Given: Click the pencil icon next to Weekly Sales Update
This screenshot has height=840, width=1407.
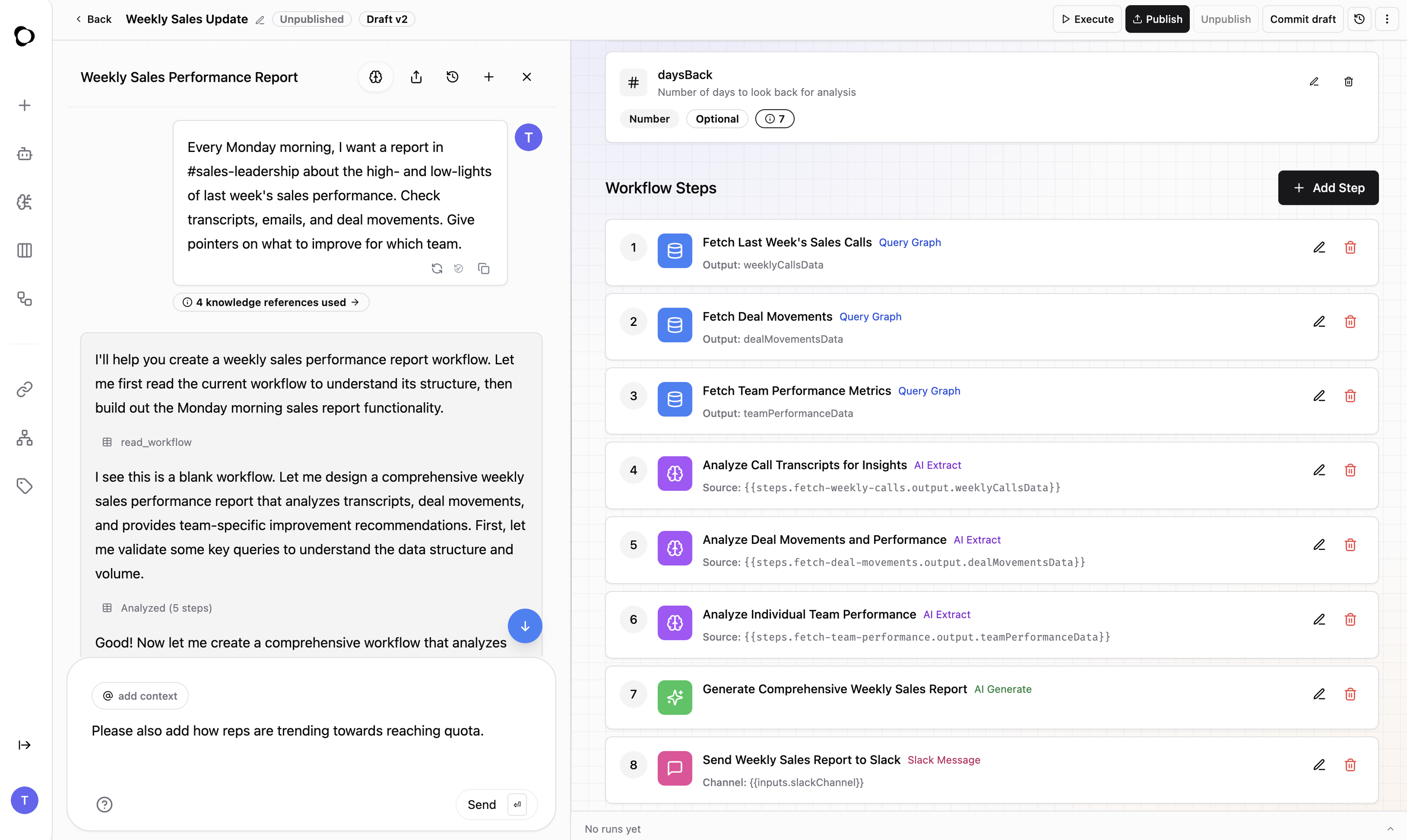Looking at the screenshot, I should coord(260,20).
